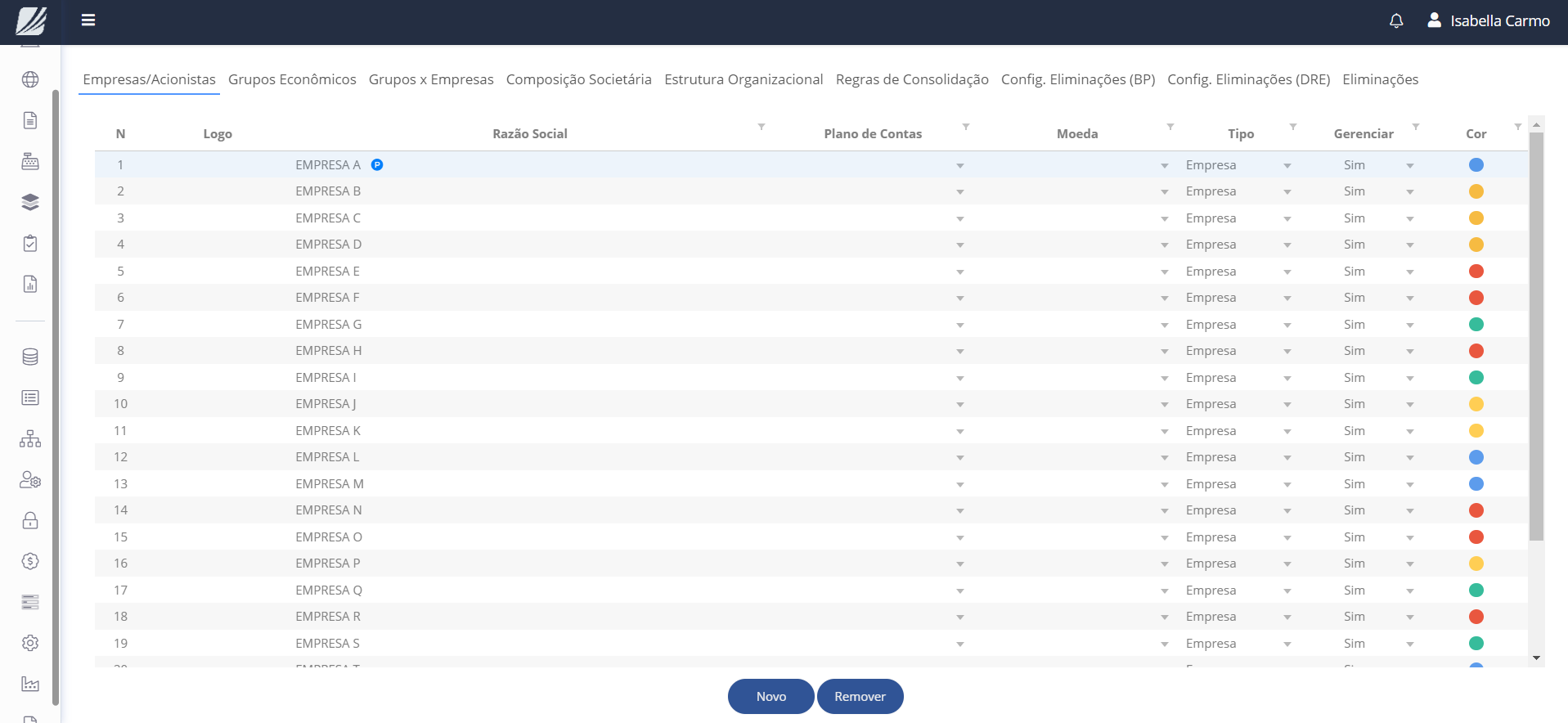The width and height of the screenshot is (1568, 723).
Task: Open Tipo dropdown for EMPRESA C
Action: tap(1287, 219)
